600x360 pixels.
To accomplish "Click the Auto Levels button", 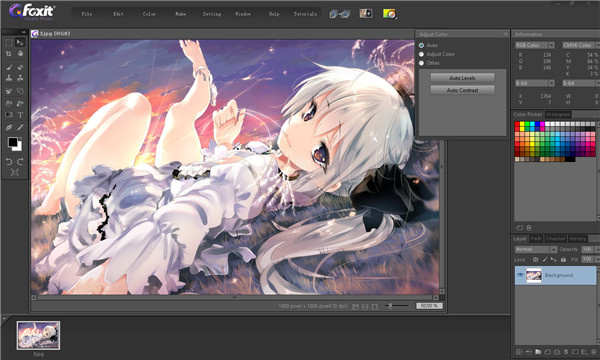I will [x=462, y=78].
